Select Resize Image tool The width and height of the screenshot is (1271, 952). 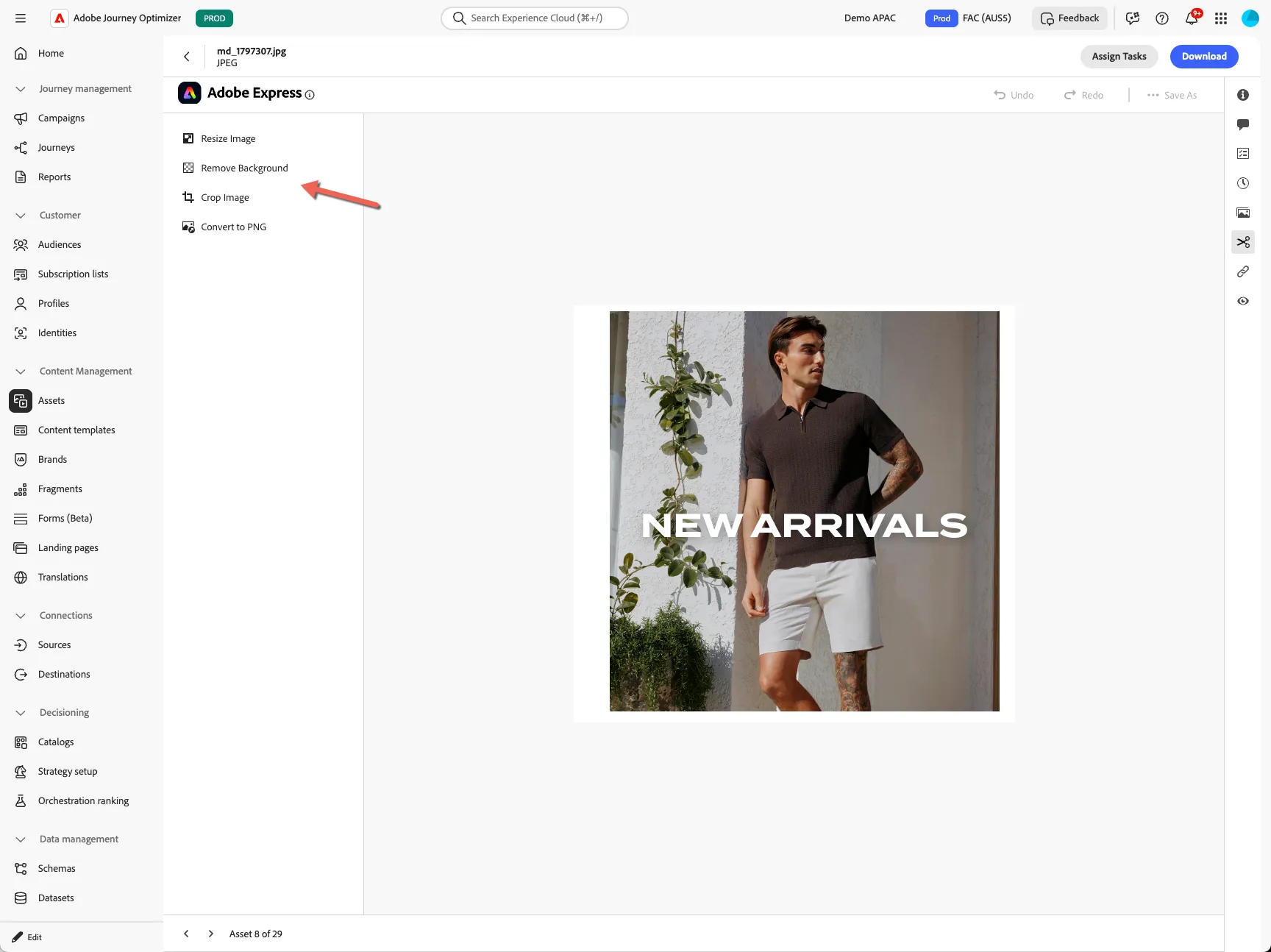pyautogui.click(x=219, y=138)
